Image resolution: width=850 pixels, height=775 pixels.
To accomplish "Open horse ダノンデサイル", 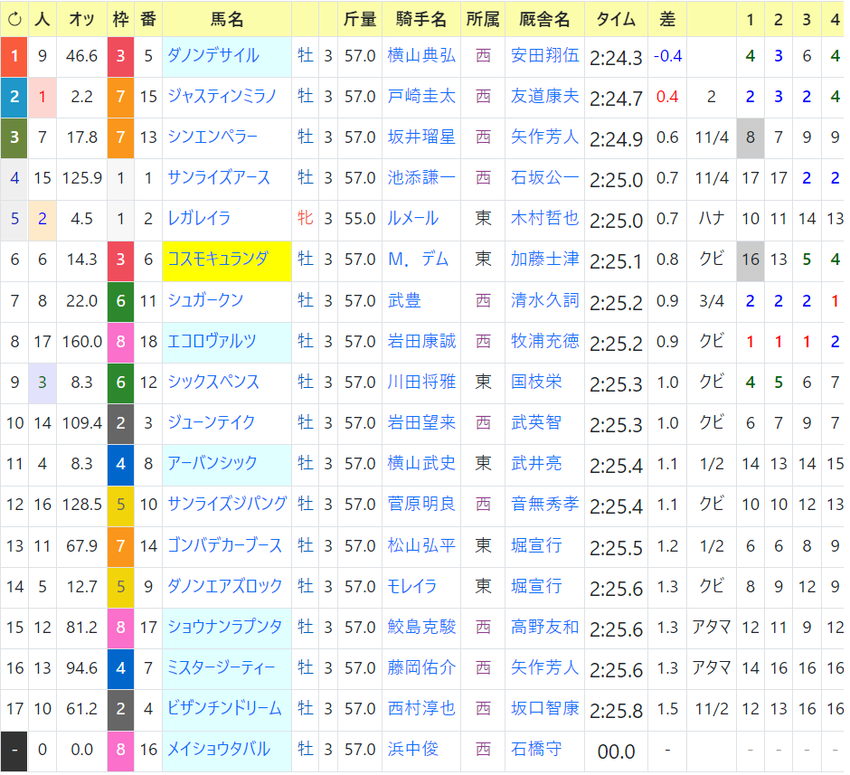I will click(x=213, y=56).
